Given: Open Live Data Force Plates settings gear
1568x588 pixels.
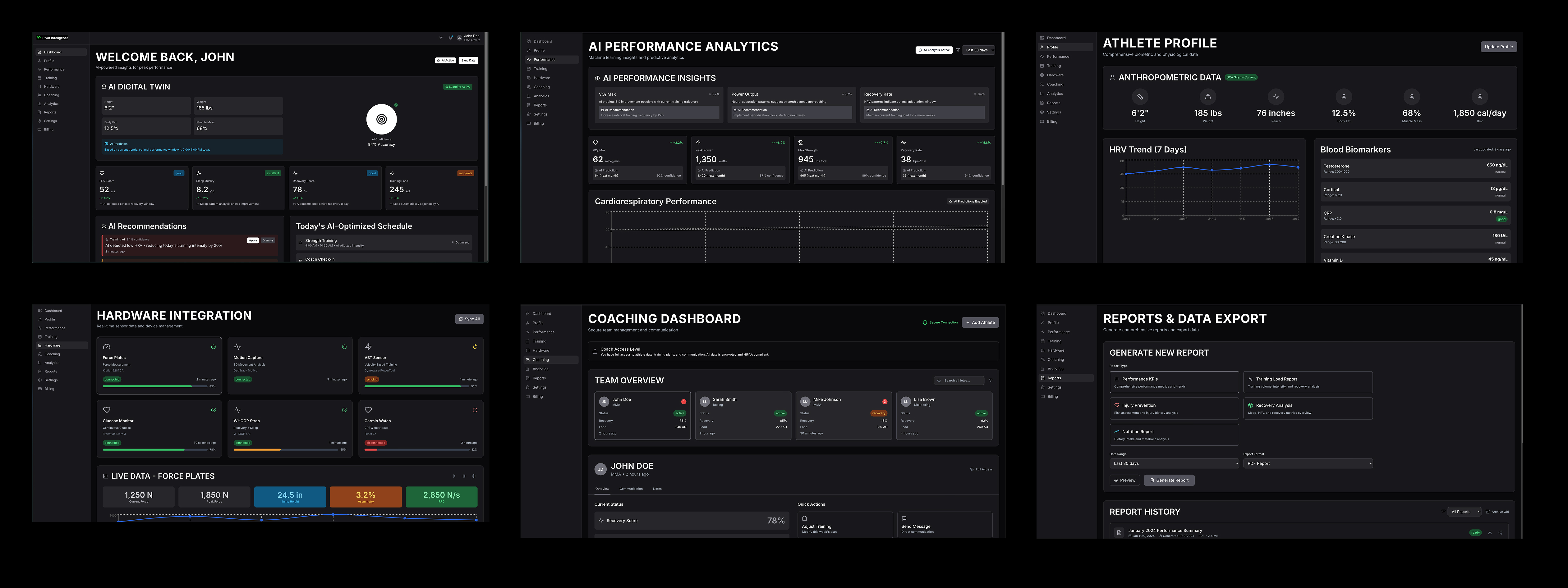Looking at the screenshot, I should click(474, 476).
